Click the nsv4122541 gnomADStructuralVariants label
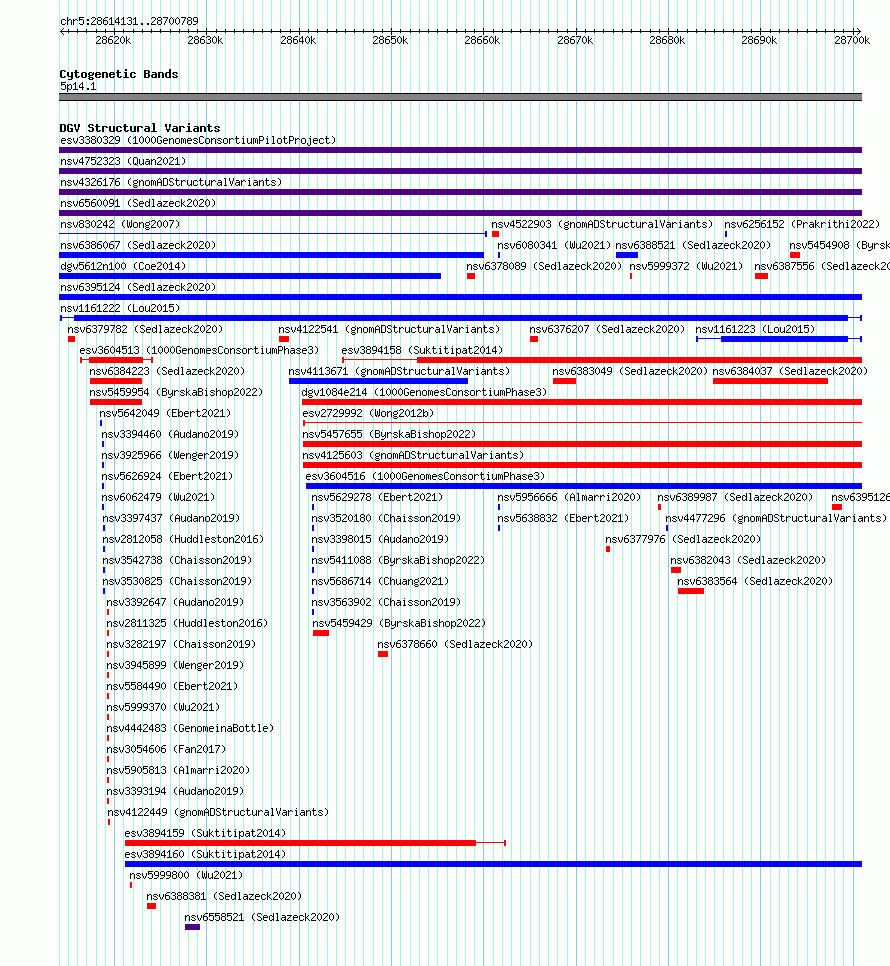Image resolution: width=890 pixels, height=966 pixels. [389, 329]
